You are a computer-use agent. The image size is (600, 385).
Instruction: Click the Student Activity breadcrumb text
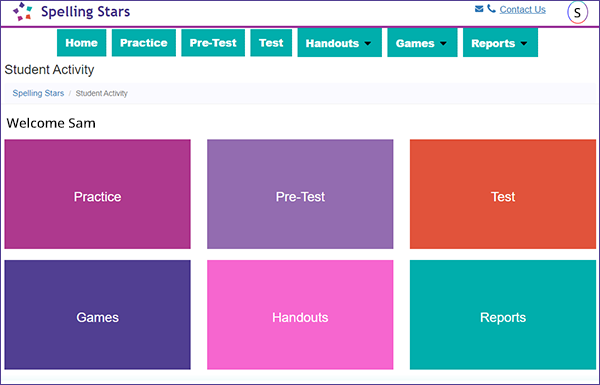pyautogui.click(x=101, y=93)
